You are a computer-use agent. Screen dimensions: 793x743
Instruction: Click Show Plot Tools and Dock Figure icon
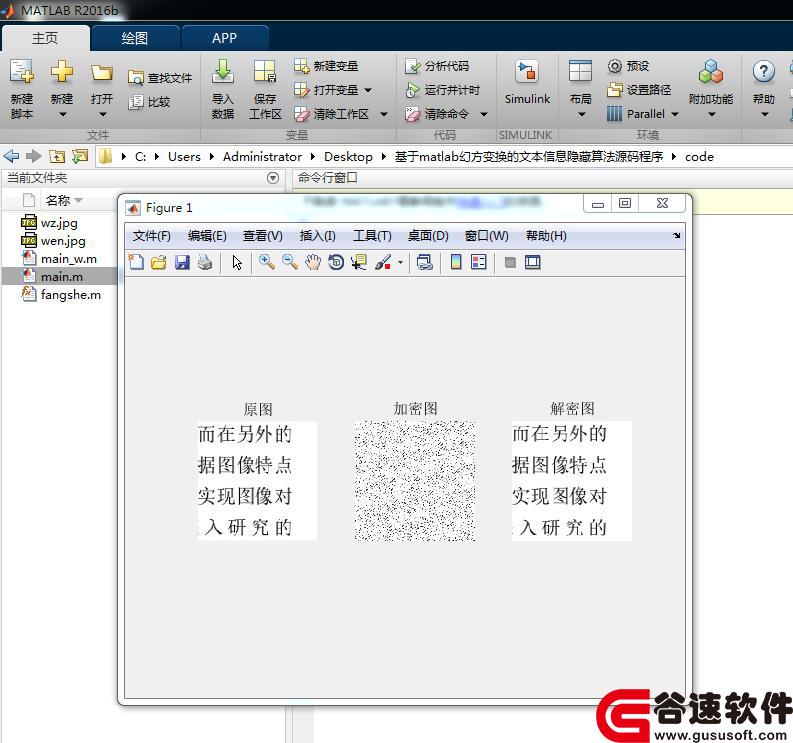(533, 262)
